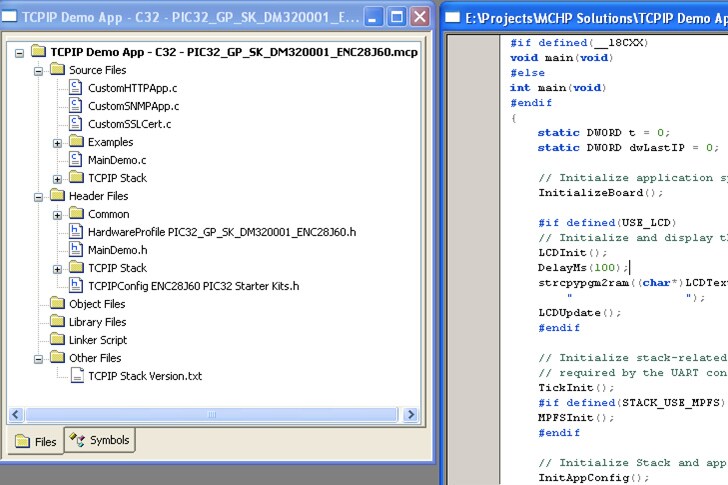The width and height of the screenshot is (728, 485).
Task: Click the horizontal scrollbar left arrow
Action: click(16, 414)
